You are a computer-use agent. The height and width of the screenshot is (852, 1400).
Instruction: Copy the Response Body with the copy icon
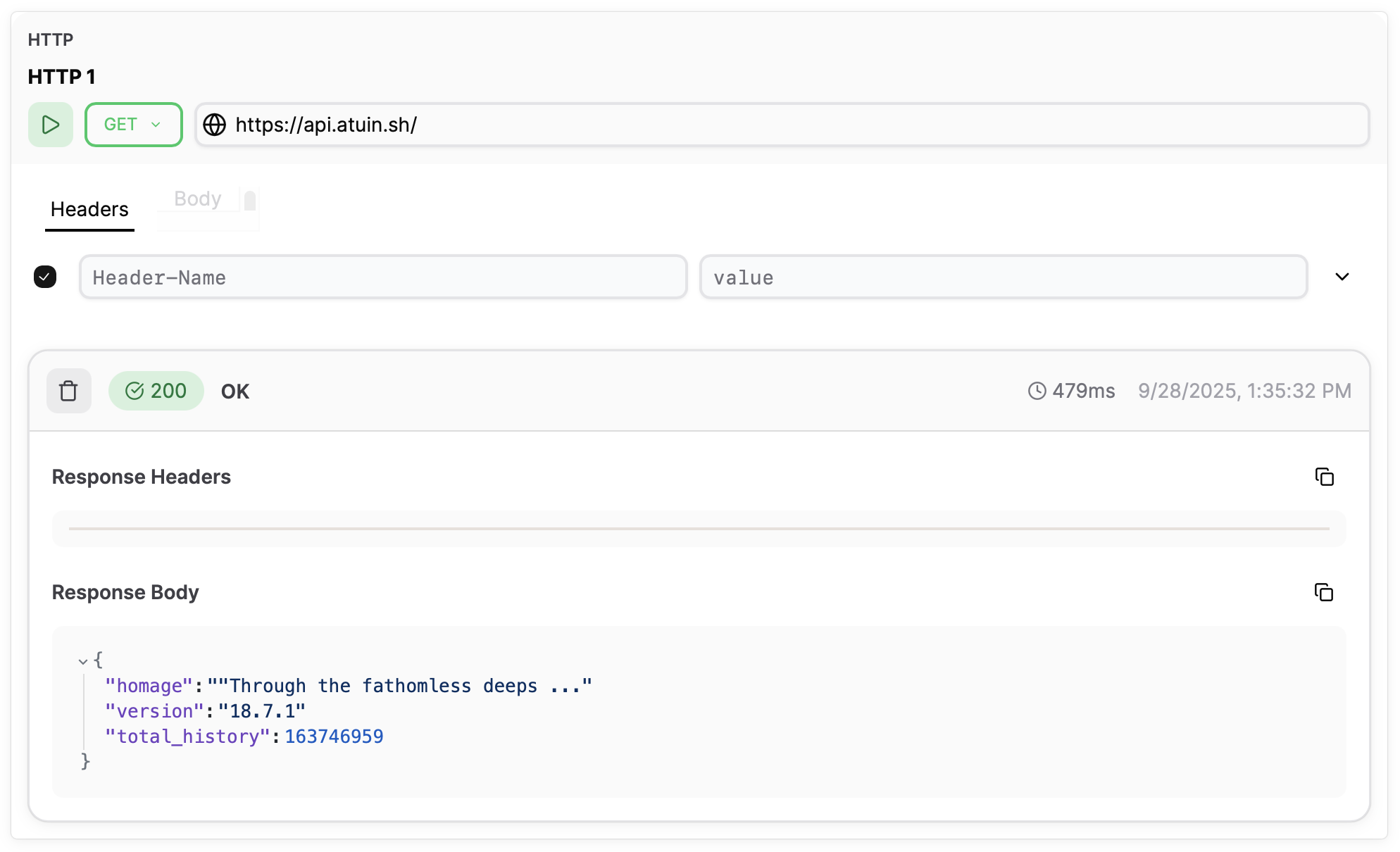pyautogui.click(x=1324, y=592)
